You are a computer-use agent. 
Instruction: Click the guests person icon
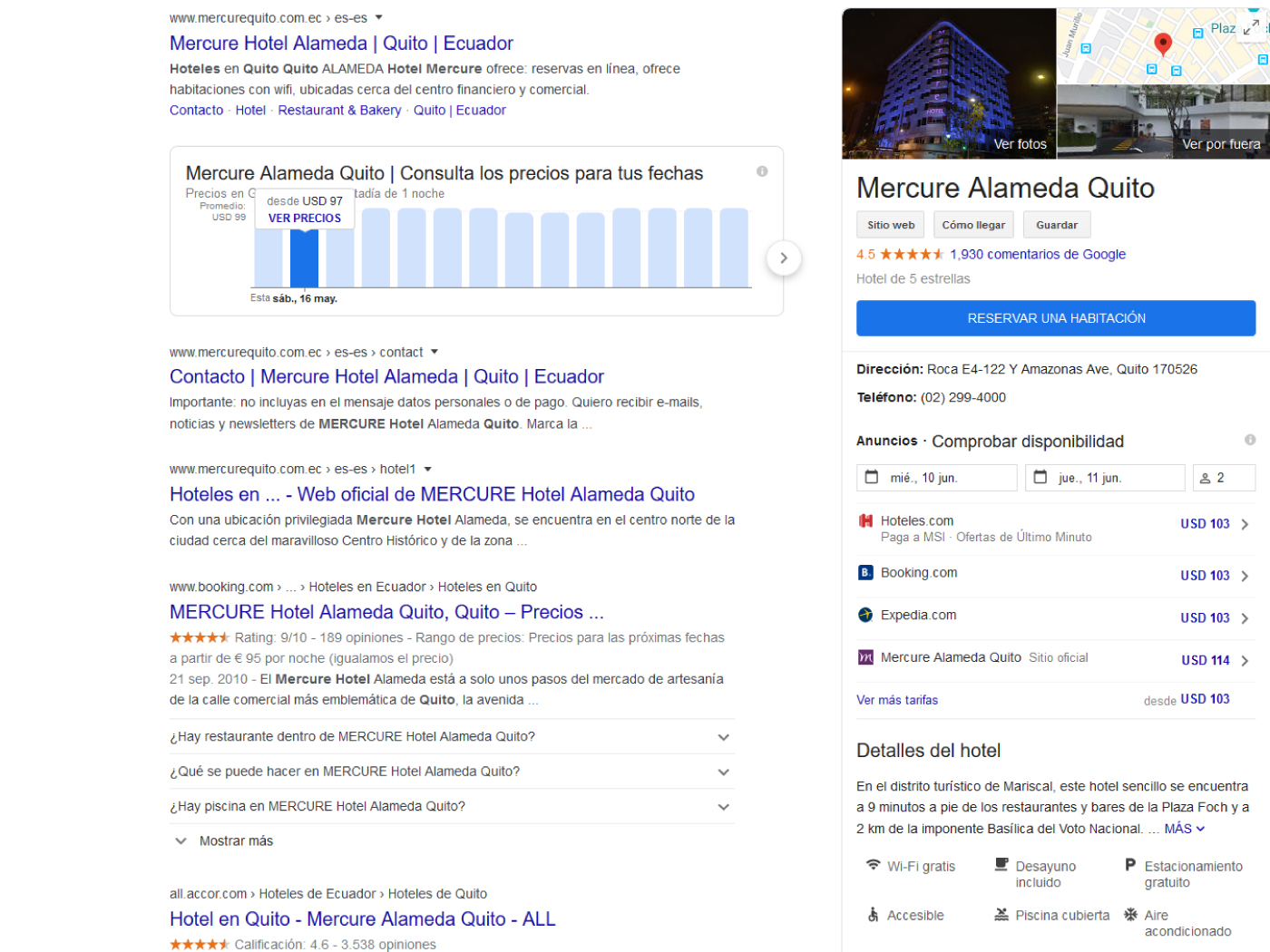(1206, 478)
